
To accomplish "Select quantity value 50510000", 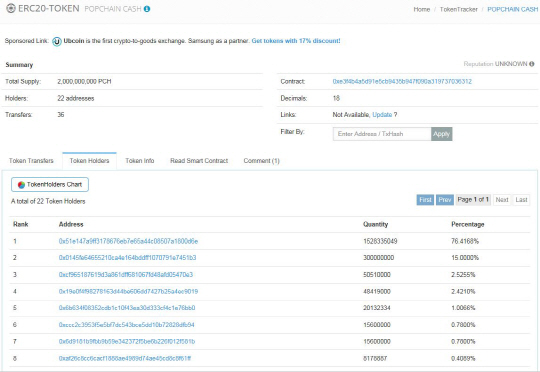I will [377, 275].
